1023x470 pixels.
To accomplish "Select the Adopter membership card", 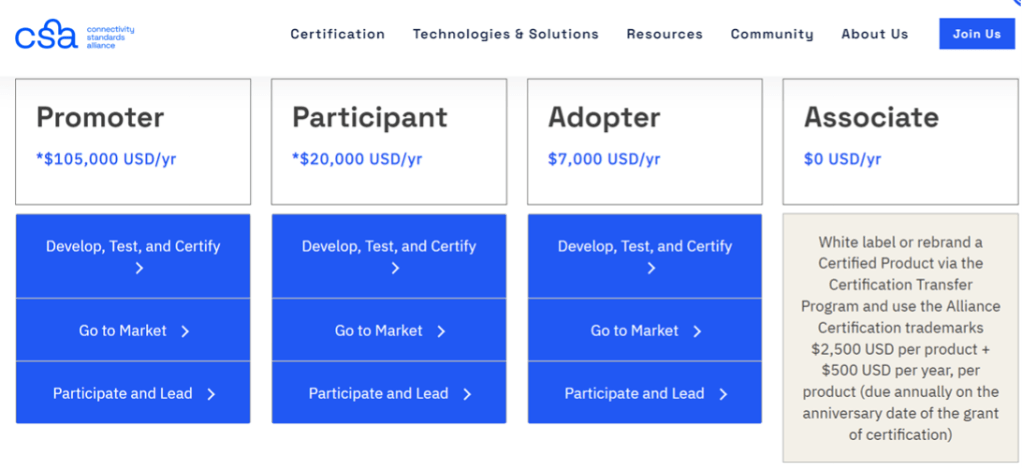I will pos(645,141).
